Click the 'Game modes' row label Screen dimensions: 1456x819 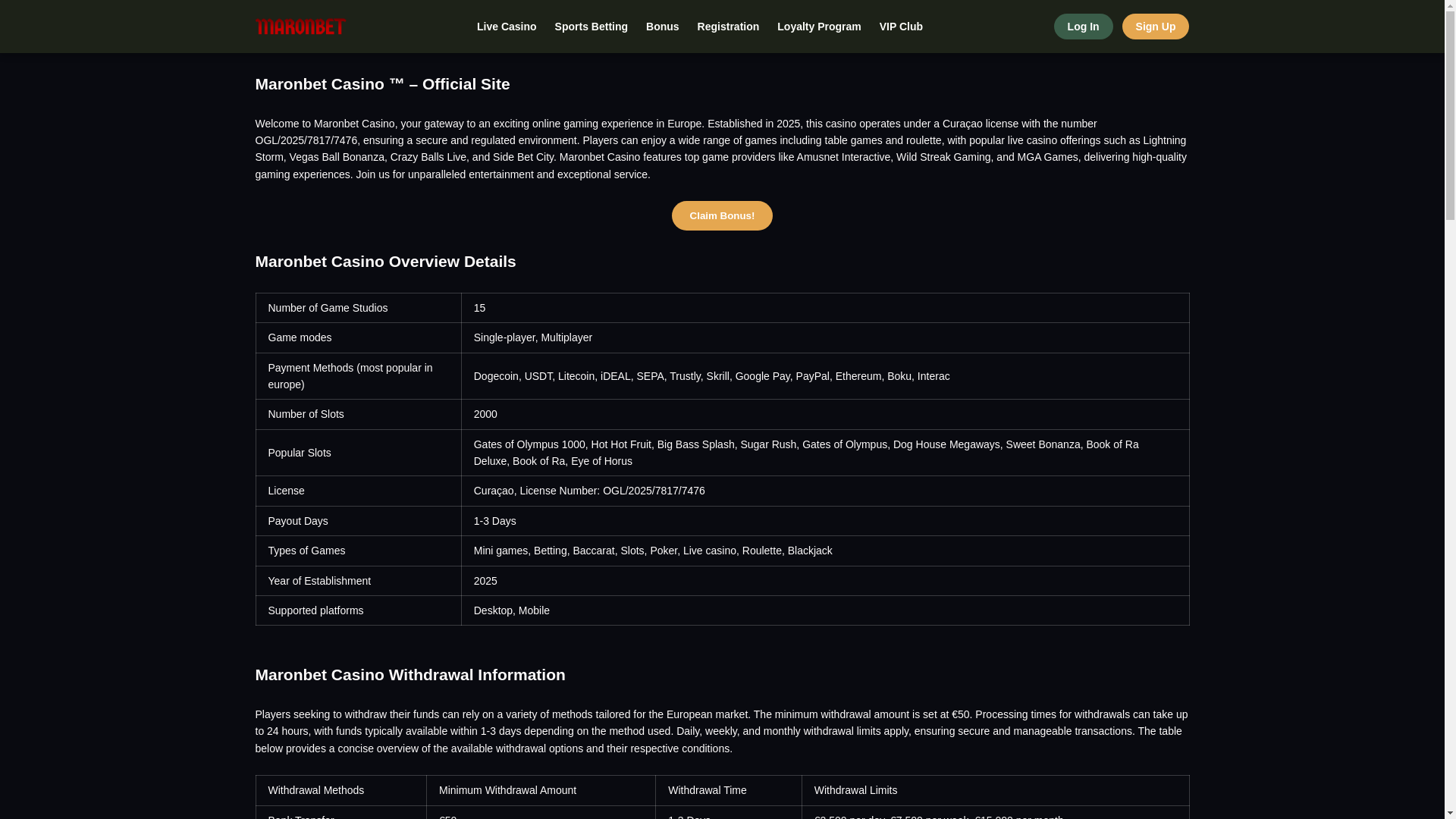[358, 337]
